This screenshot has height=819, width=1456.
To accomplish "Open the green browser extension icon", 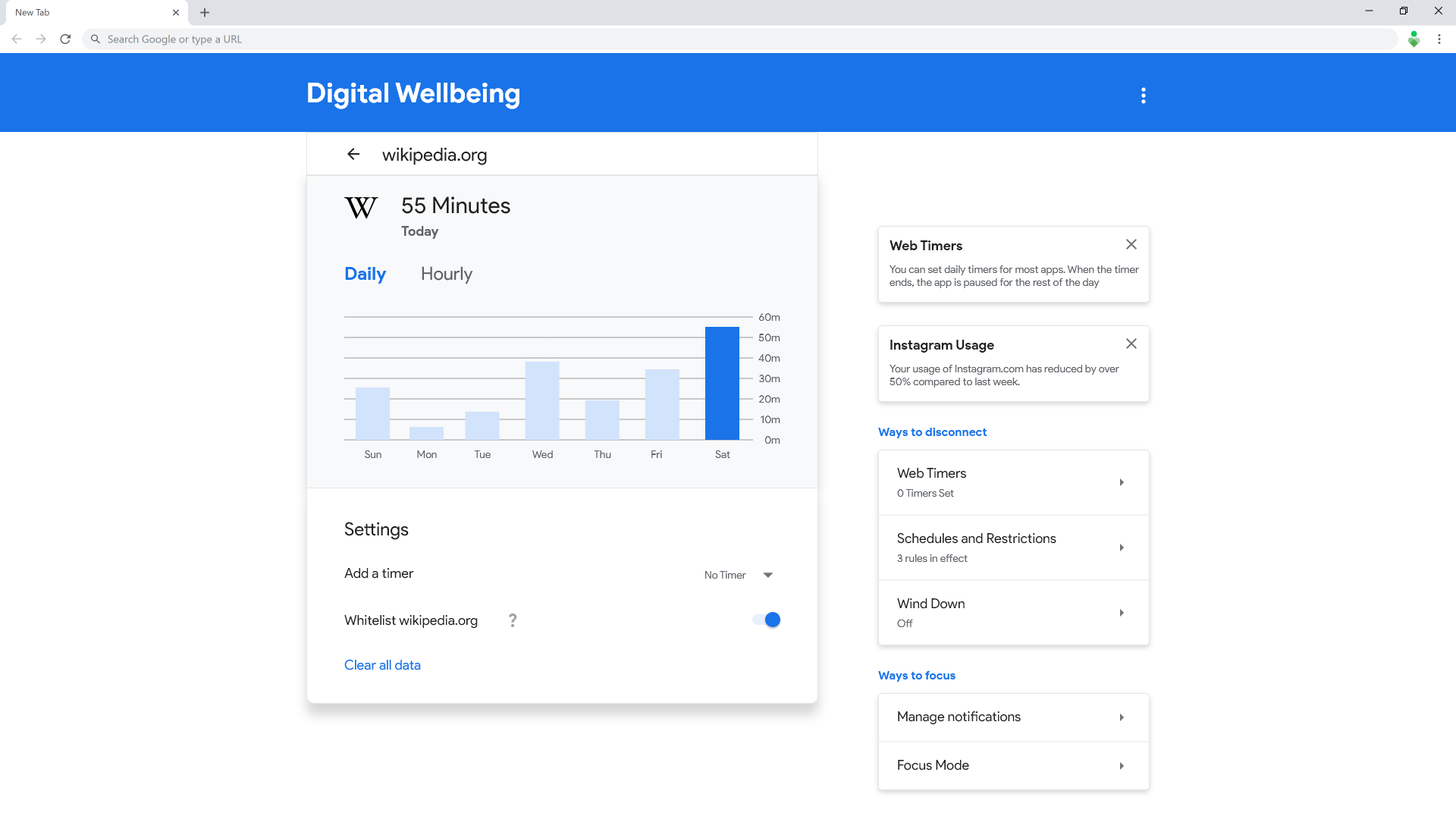I will 1414,39.
